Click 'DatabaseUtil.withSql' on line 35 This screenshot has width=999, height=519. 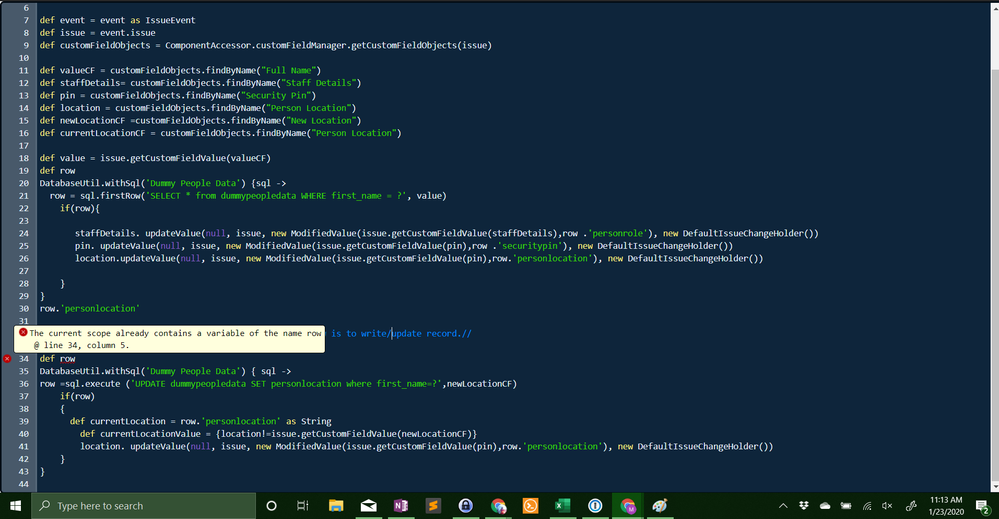pyautogui.click(x=90, y=371)
